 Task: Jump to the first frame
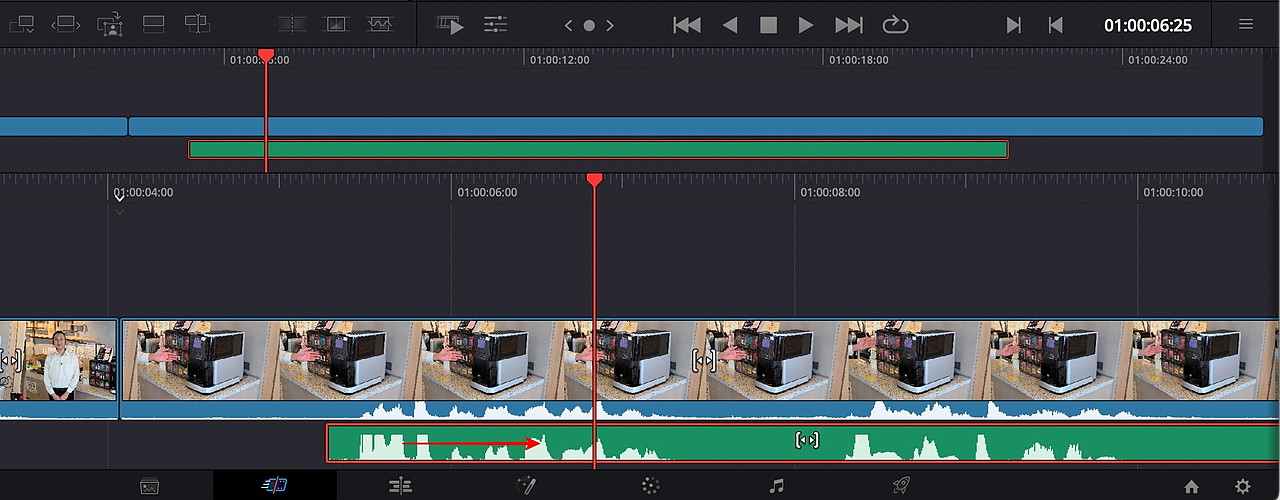tap(687, 25)
